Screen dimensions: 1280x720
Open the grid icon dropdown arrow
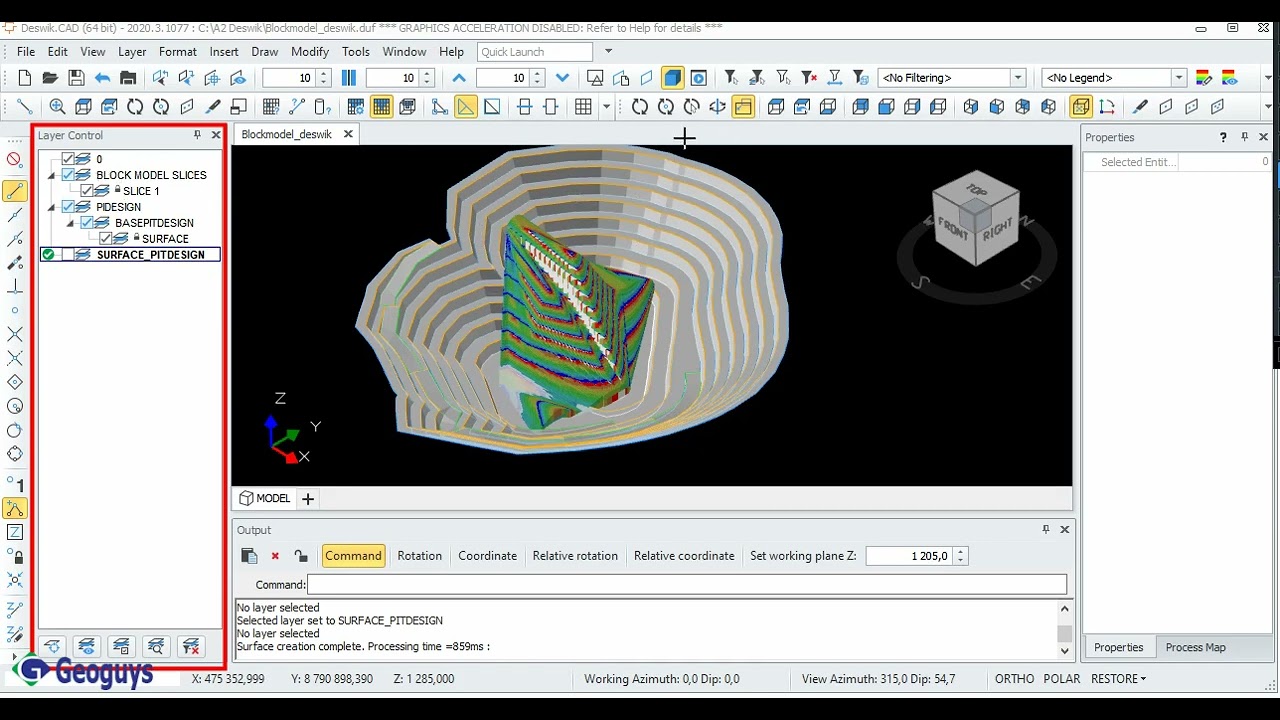pos(606,107)
